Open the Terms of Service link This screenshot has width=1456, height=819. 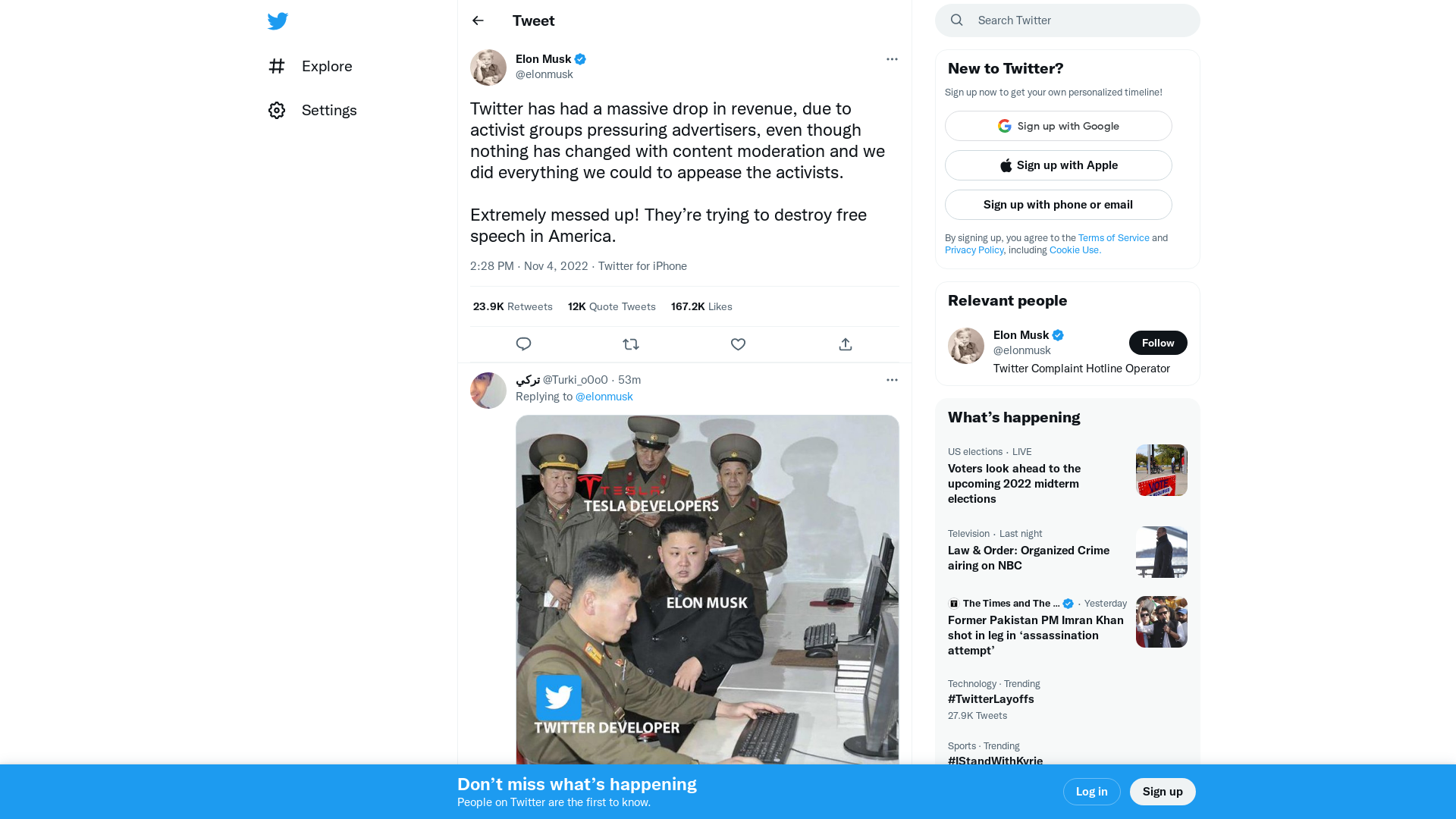click(1113, 237)
